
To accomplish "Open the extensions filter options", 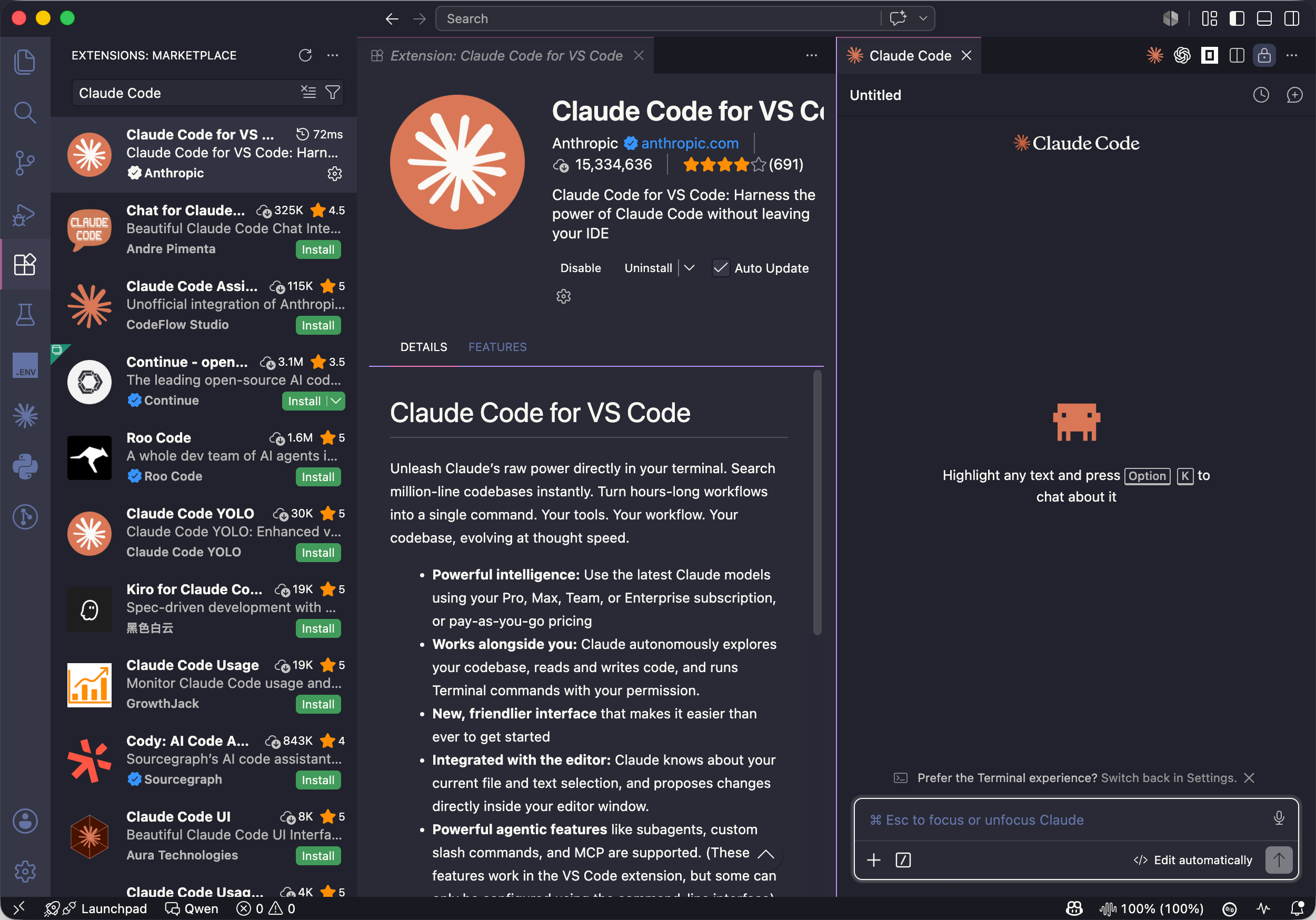I will tap(333, 92).
